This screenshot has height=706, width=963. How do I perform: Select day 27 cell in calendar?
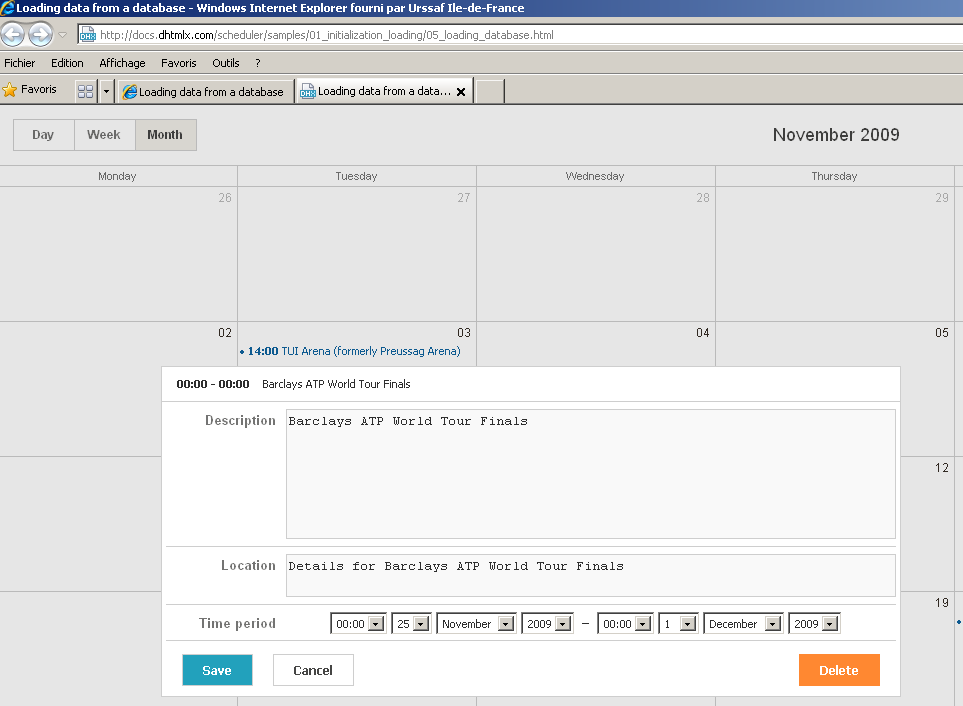click(x=357, y=254)
